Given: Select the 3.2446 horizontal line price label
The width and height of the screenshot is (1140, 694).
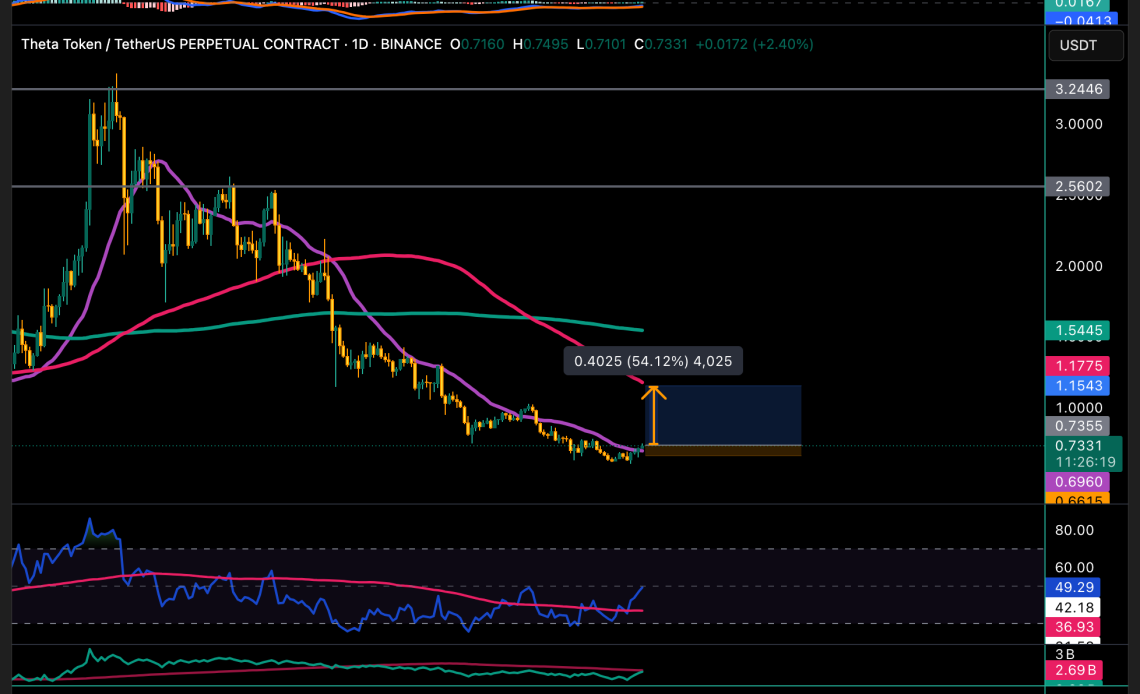Looking at the screenshot, I should pos(1078,89).
